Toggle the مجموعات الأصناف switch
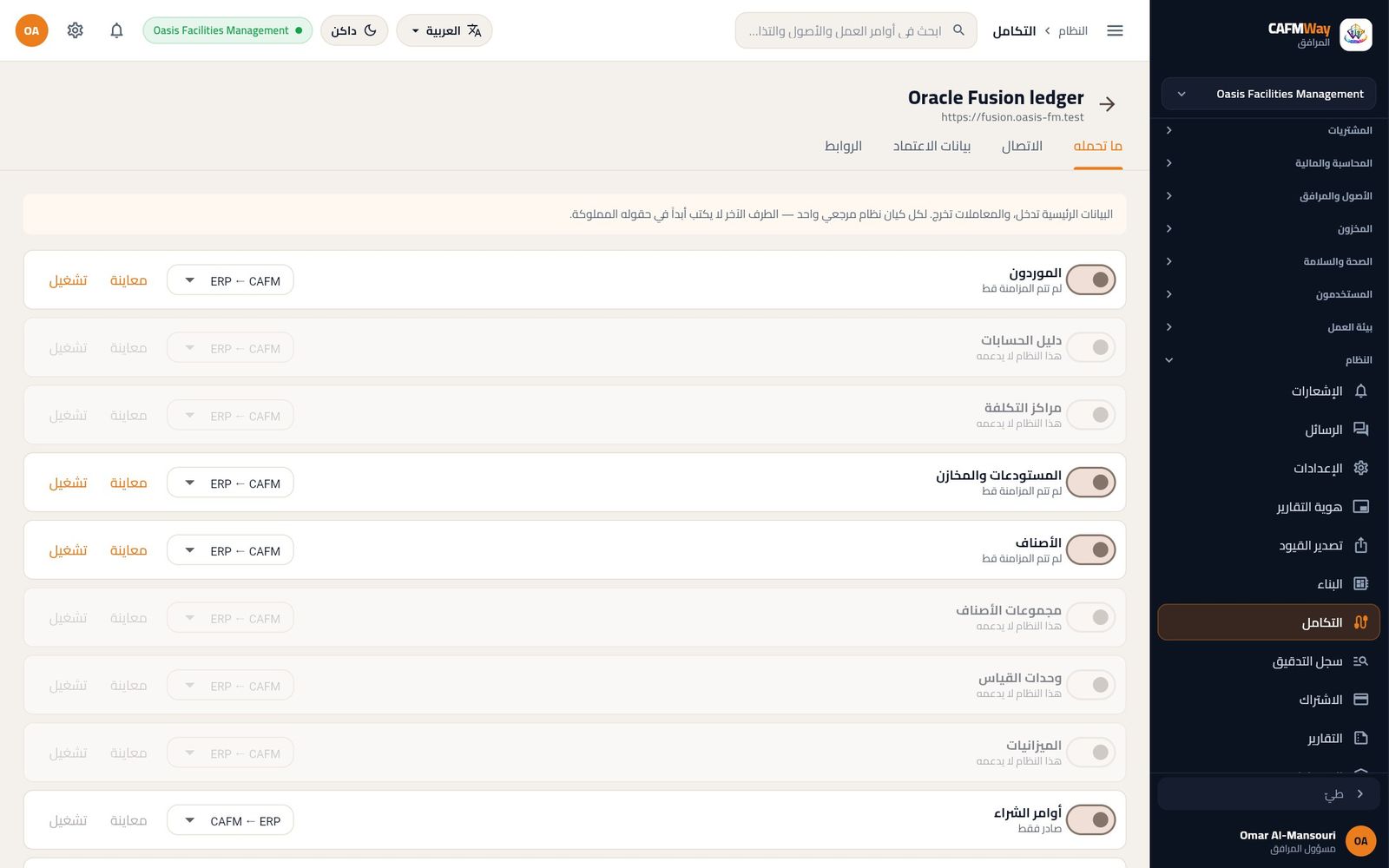 click(1090, 617)
